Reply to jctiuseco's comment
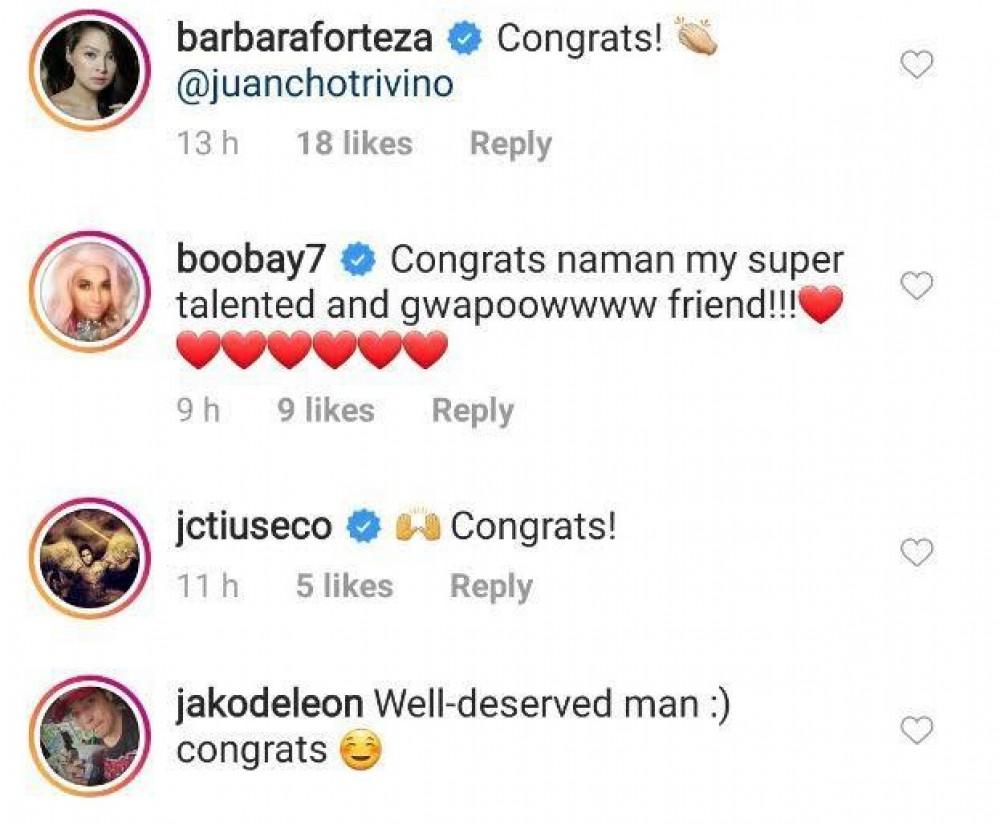The width and height of the screenshot is (1000, 825). pos(491,586)
